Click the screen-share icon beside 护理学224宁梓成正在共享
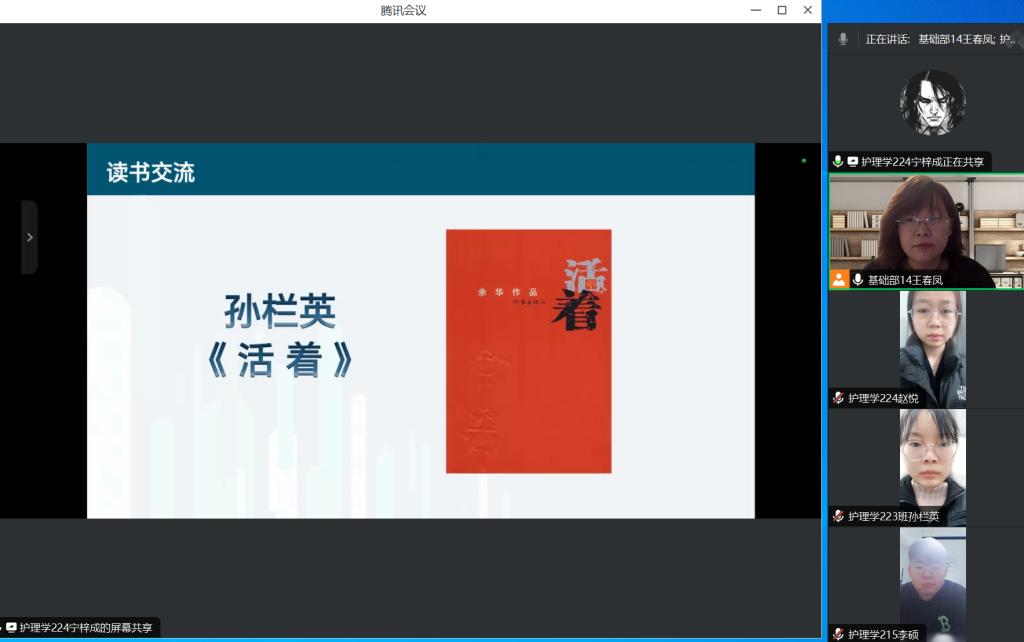The image size is (1024, 642). click(x=853, y=161)
